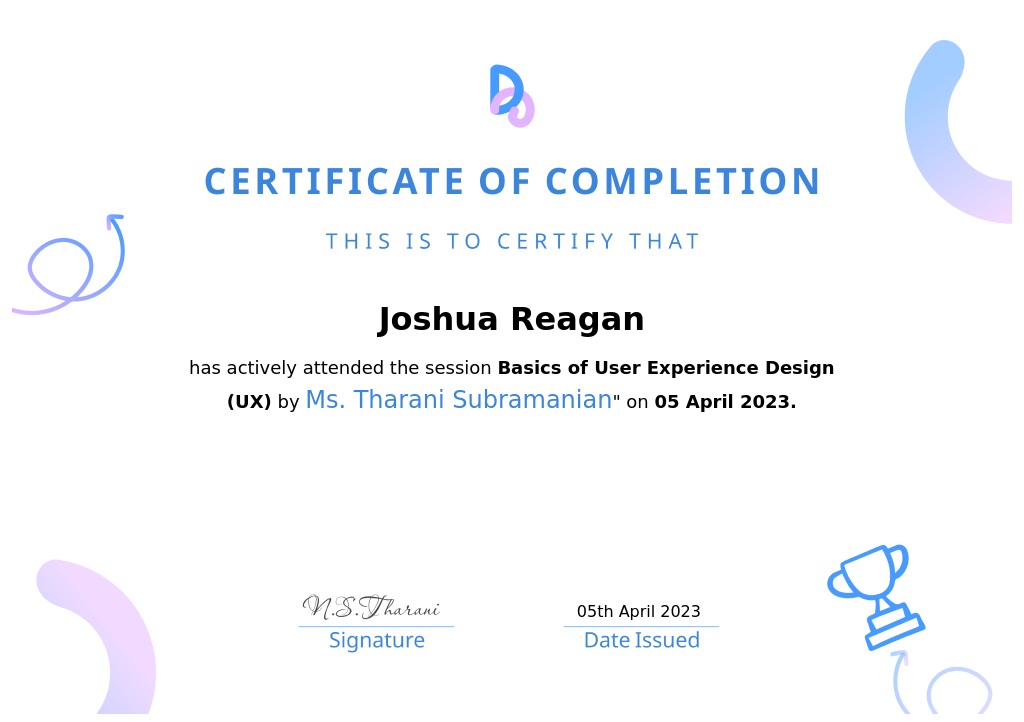Select the Certificate of Completion heading

512,182
